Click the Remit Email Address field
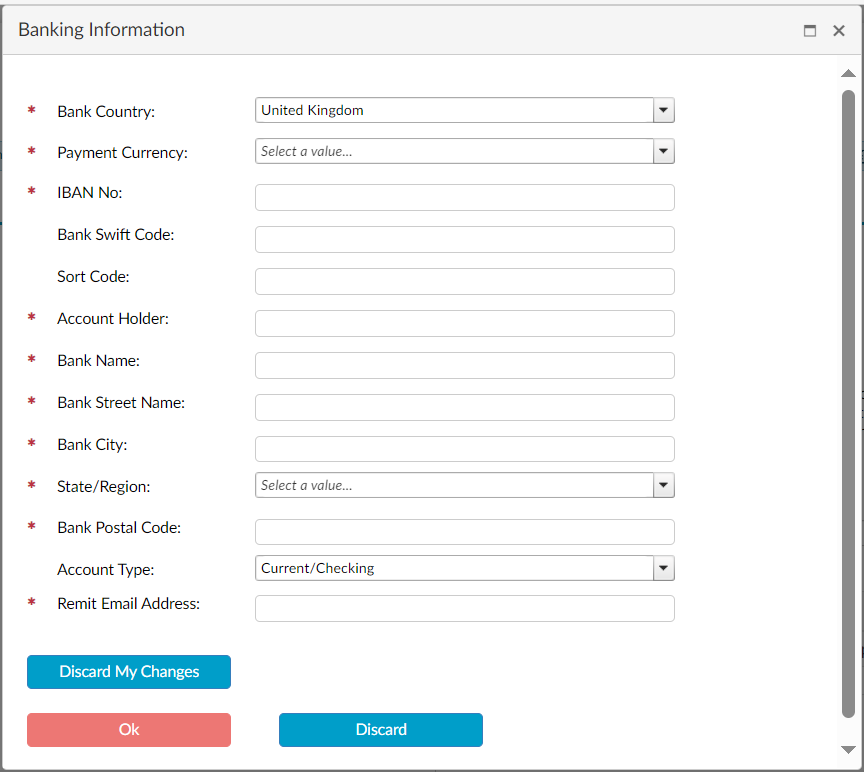864x772 pixels. click(464, 608)
